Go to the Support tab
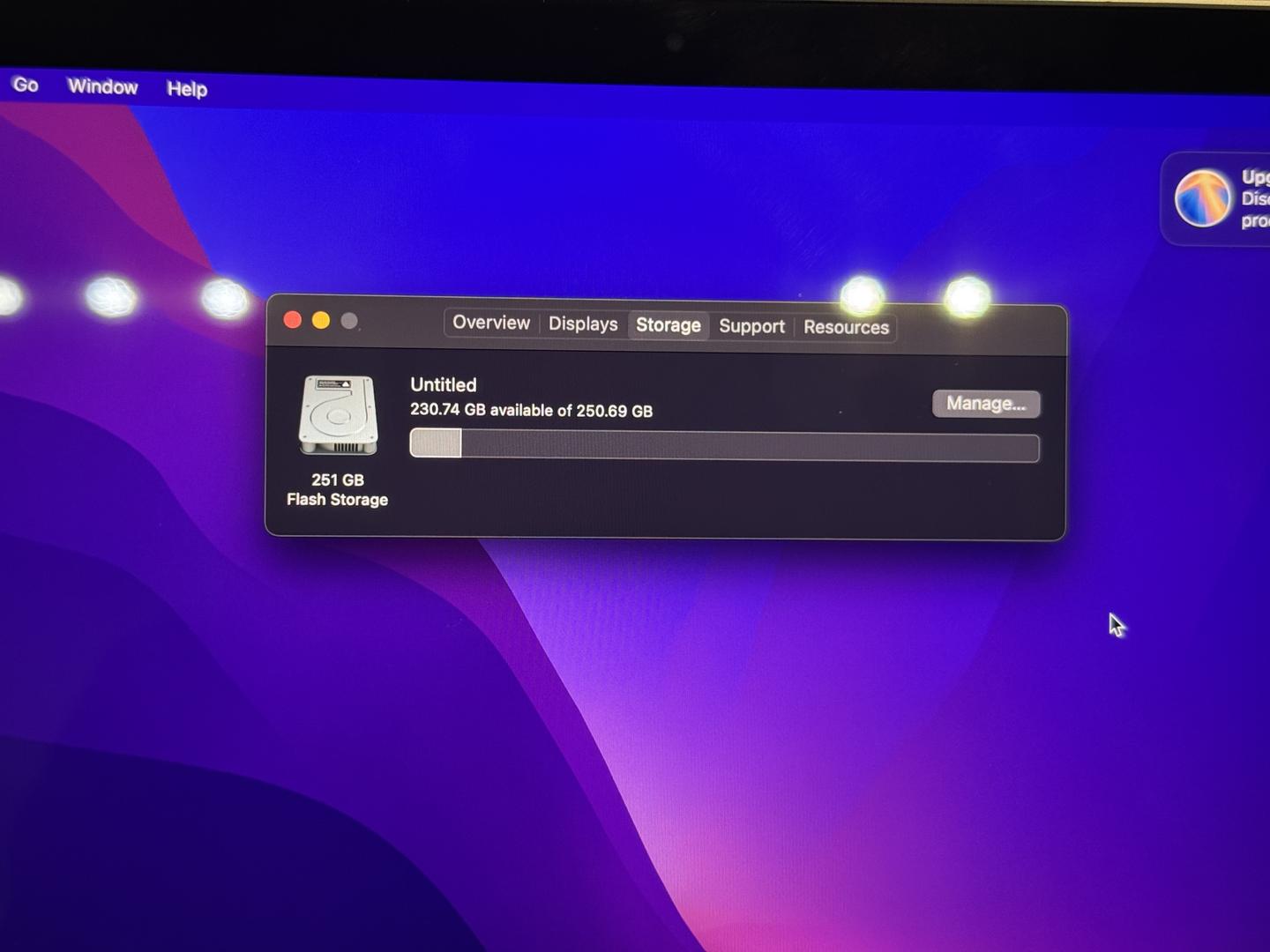This screenshot has width=1270, height=952. pyautogui.click(x=751, y=327)
